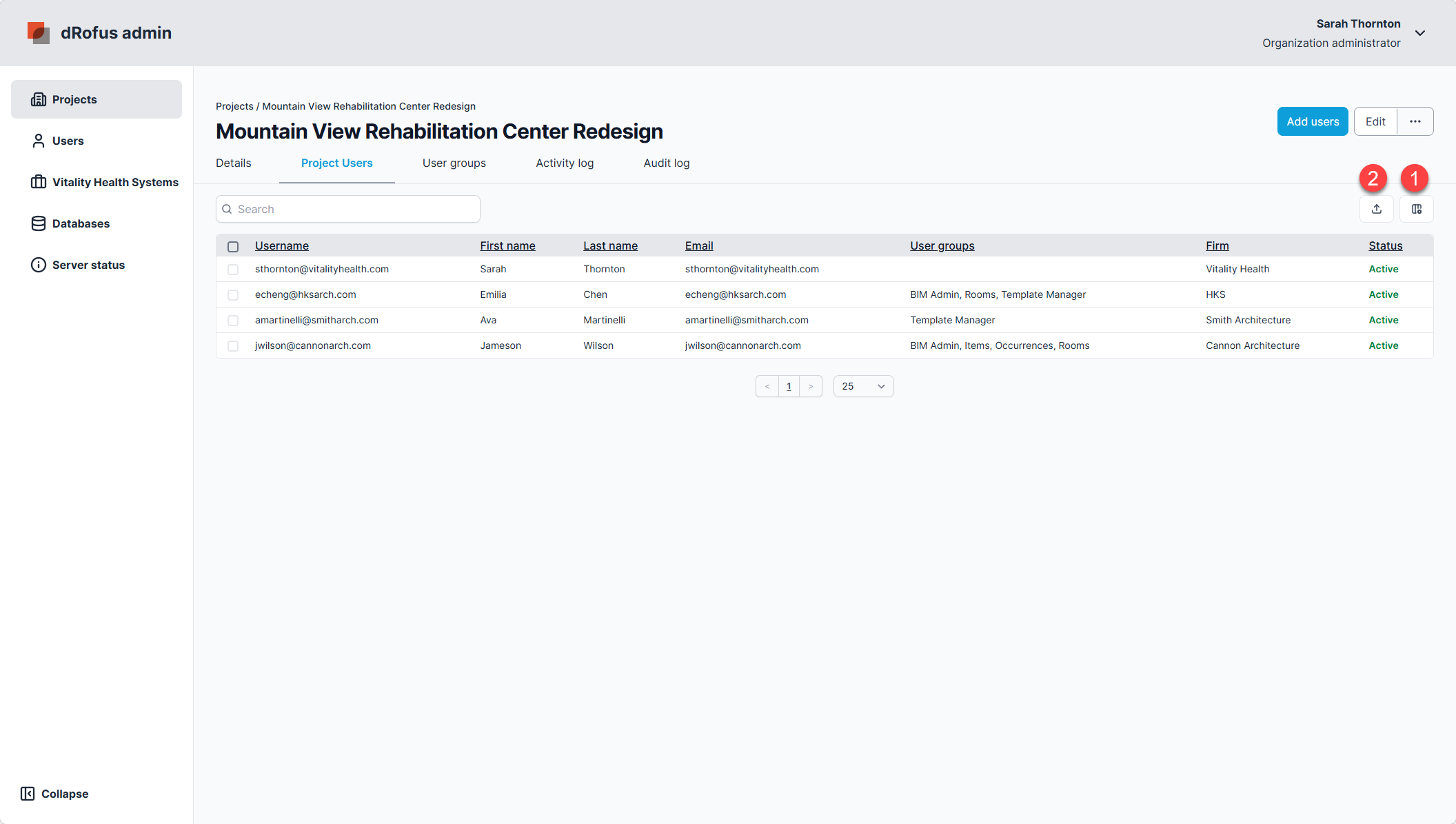Click the export table icon
This screenshot has height=824, width=1456.
pyautogui.click(x=1377, y=209)
